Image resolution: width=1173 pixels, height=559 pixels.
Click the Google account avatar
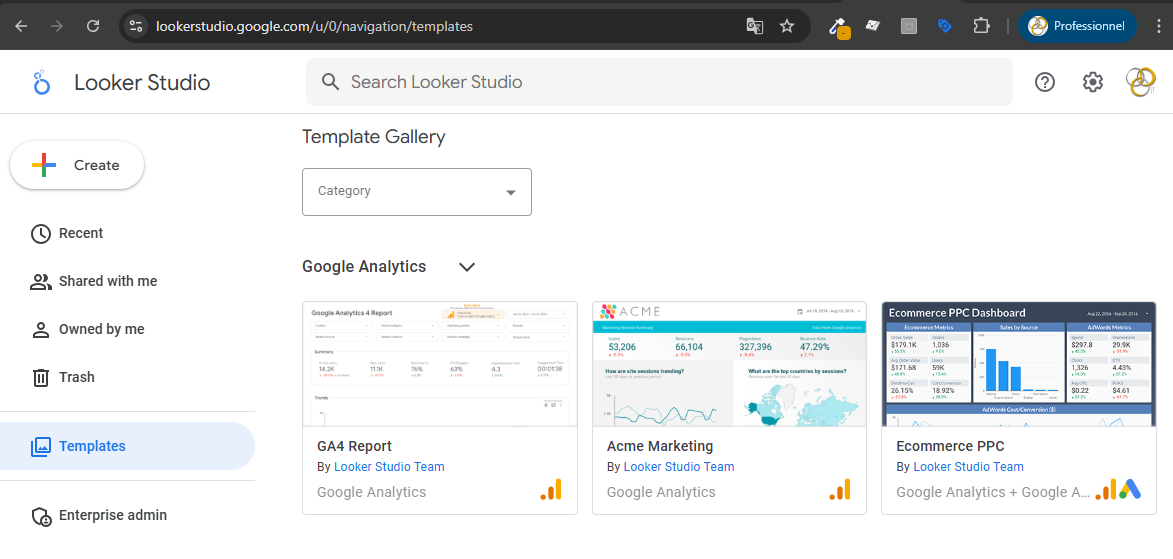(1140, 82)
